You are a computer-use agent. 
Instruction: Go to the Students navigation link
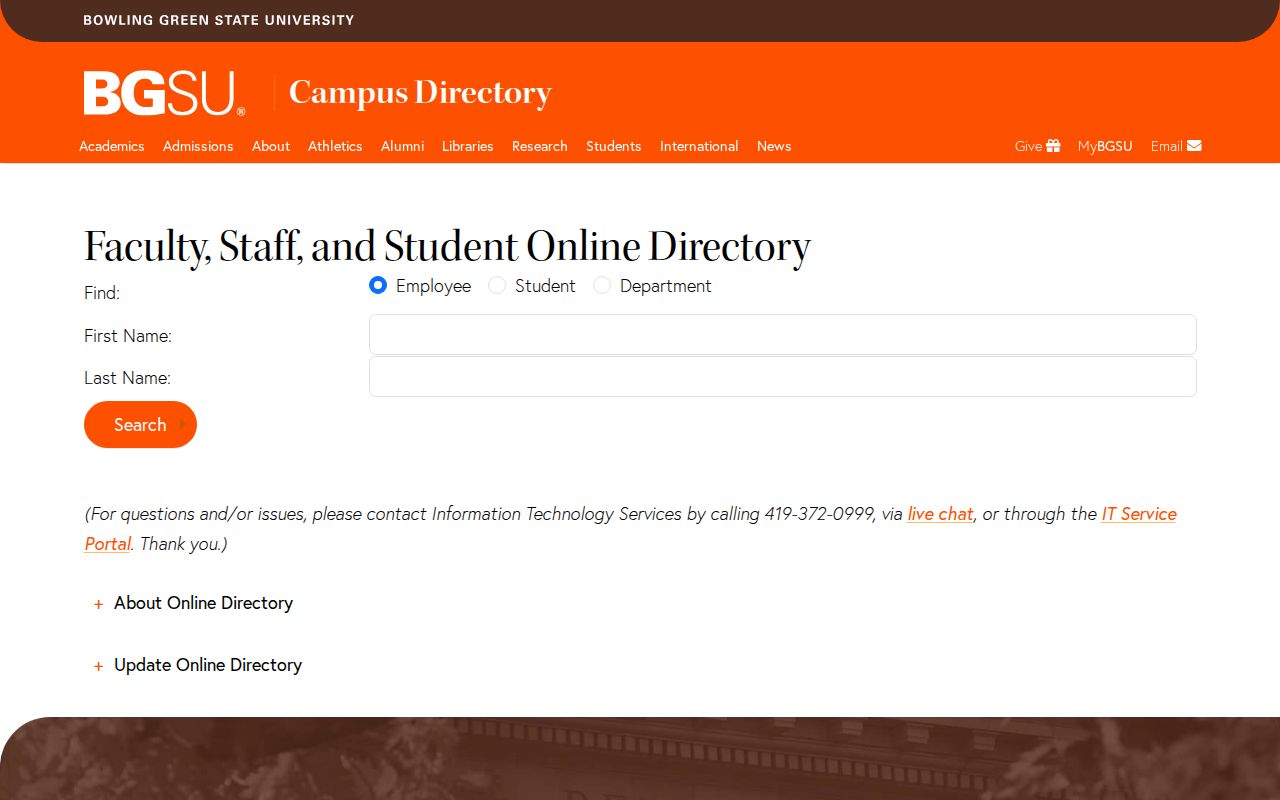coord(614,146)
